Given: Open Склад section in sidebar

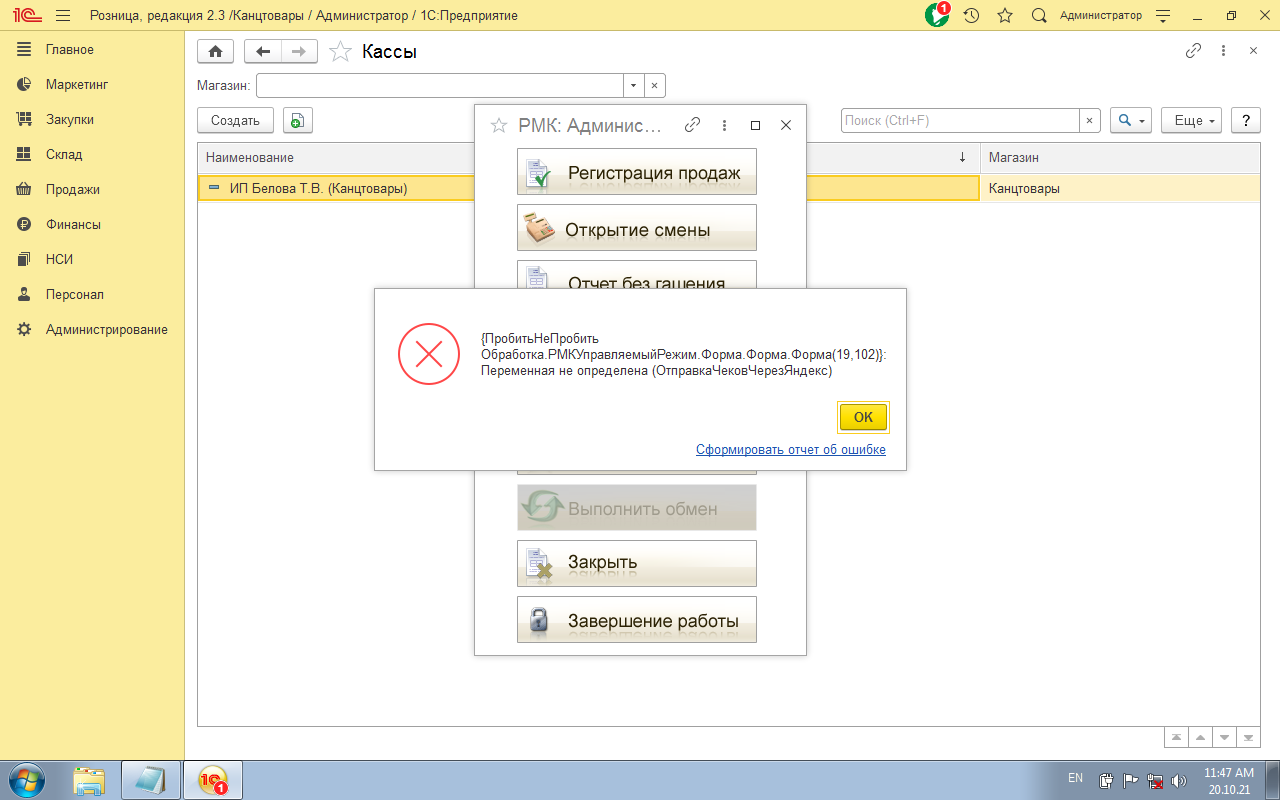Looking at the screenshot, I should coord(64,154).
